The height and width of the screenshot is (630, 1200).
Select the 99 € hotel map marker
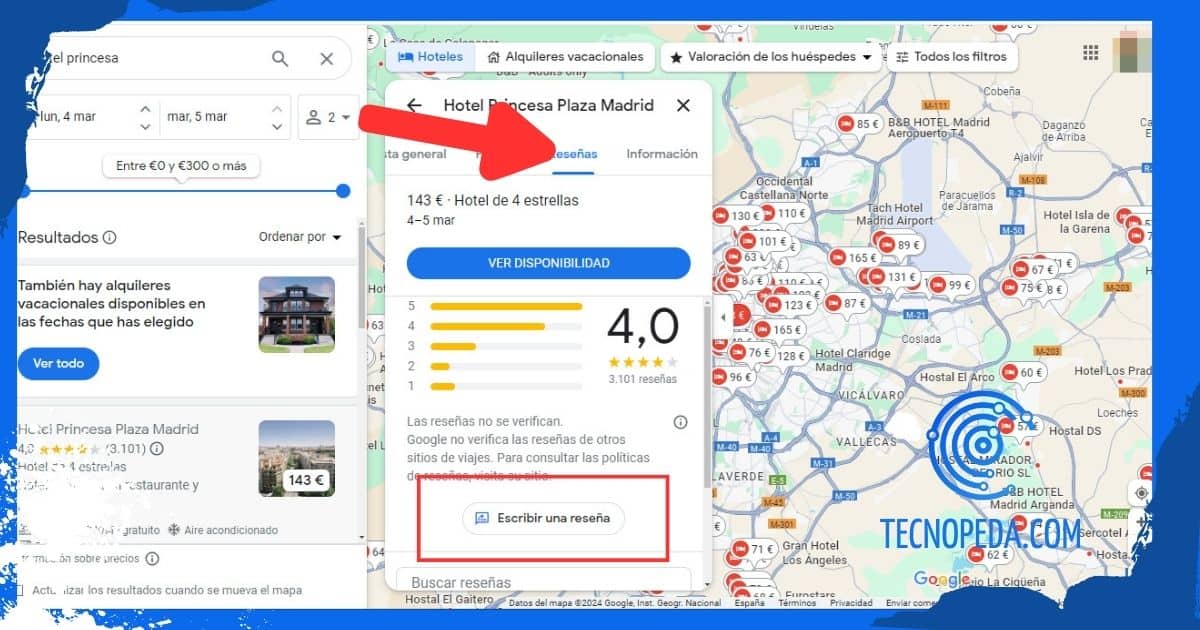(950, 285)
